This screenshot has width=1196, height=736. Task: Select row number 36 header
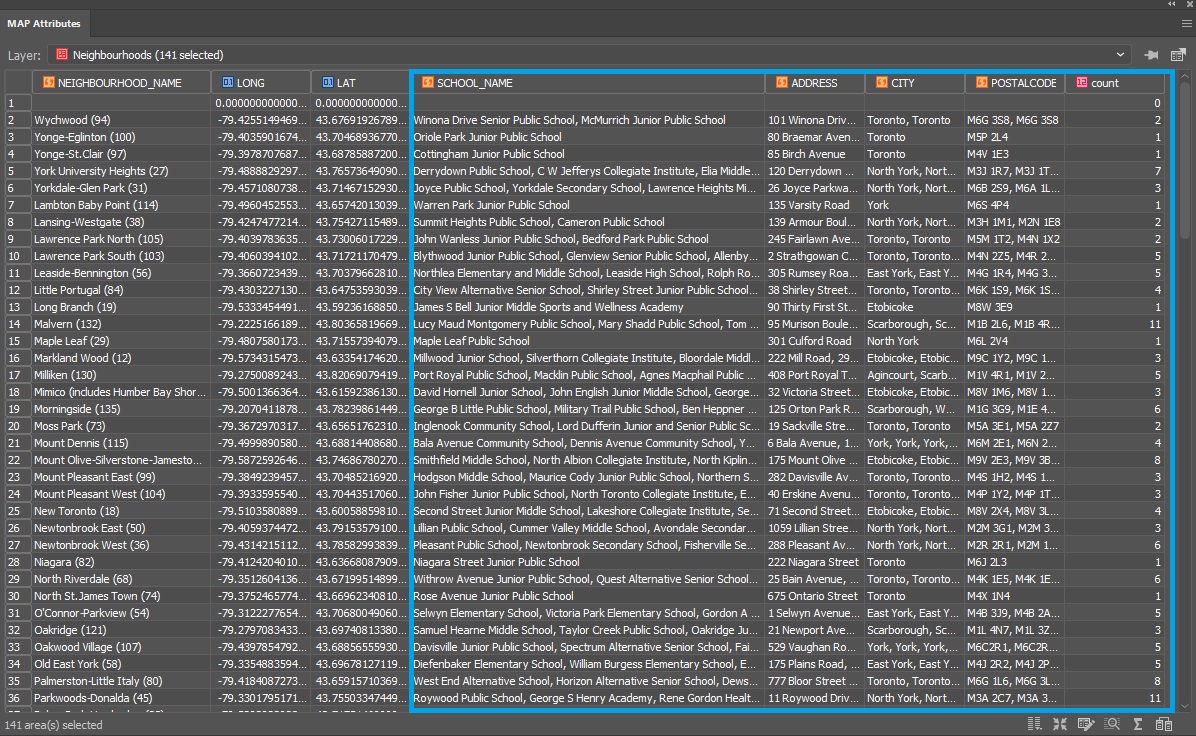click(18, 698)
